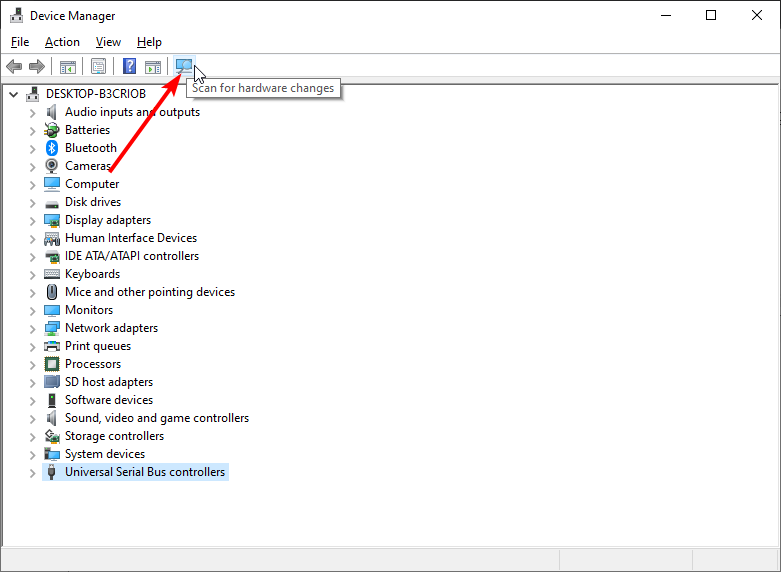Select the Print queues label

click(98, 346)
